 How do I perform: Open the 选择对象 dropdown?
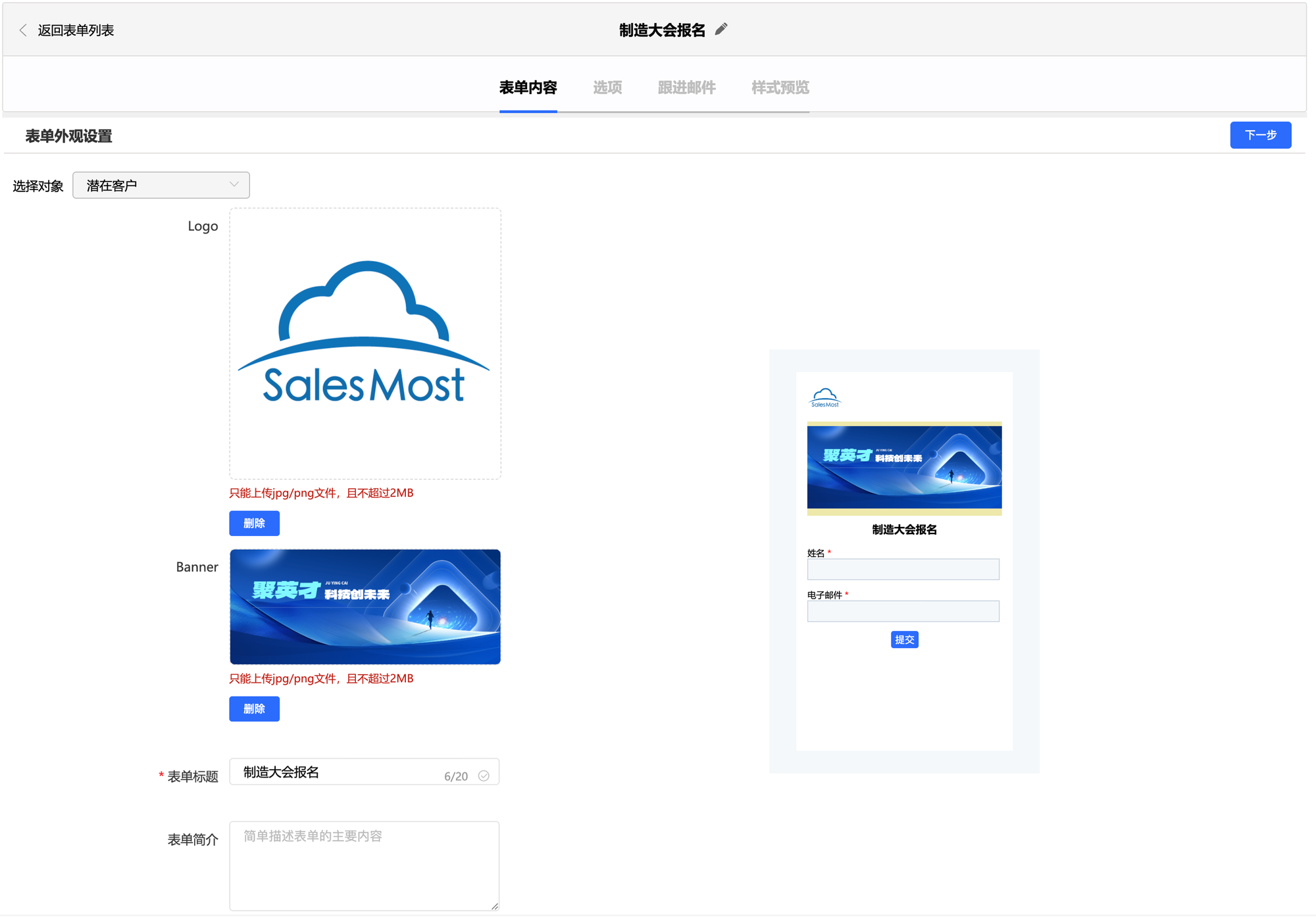pyautogui.click(x=161, y=186)
